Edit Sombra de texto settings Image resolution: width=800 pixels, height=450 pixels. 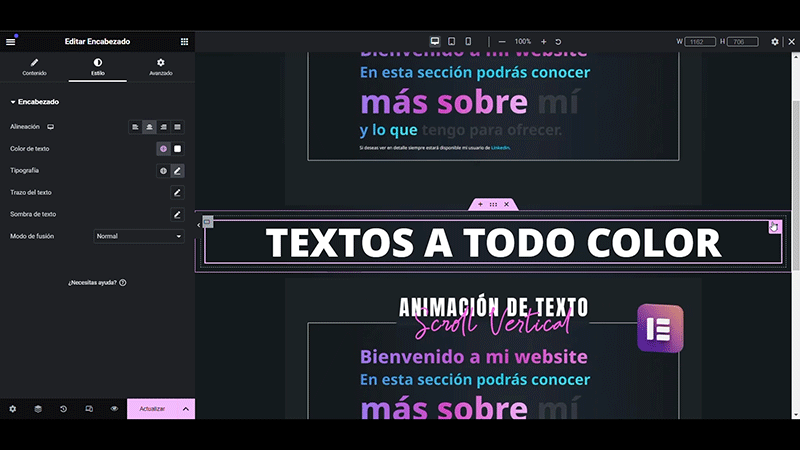pos(177,214)
